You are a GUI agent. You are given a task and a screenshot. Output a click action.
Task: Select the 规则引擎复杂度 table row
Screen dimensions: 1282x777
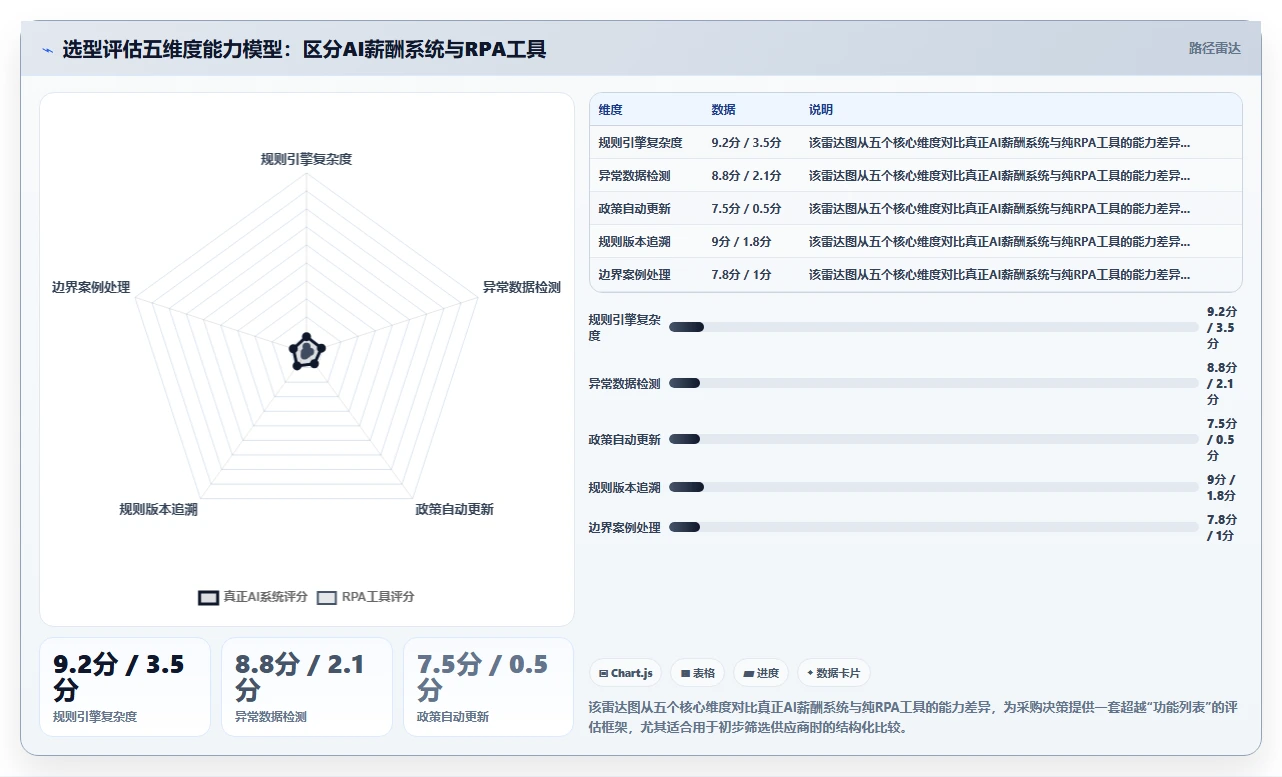pos(915,143)
